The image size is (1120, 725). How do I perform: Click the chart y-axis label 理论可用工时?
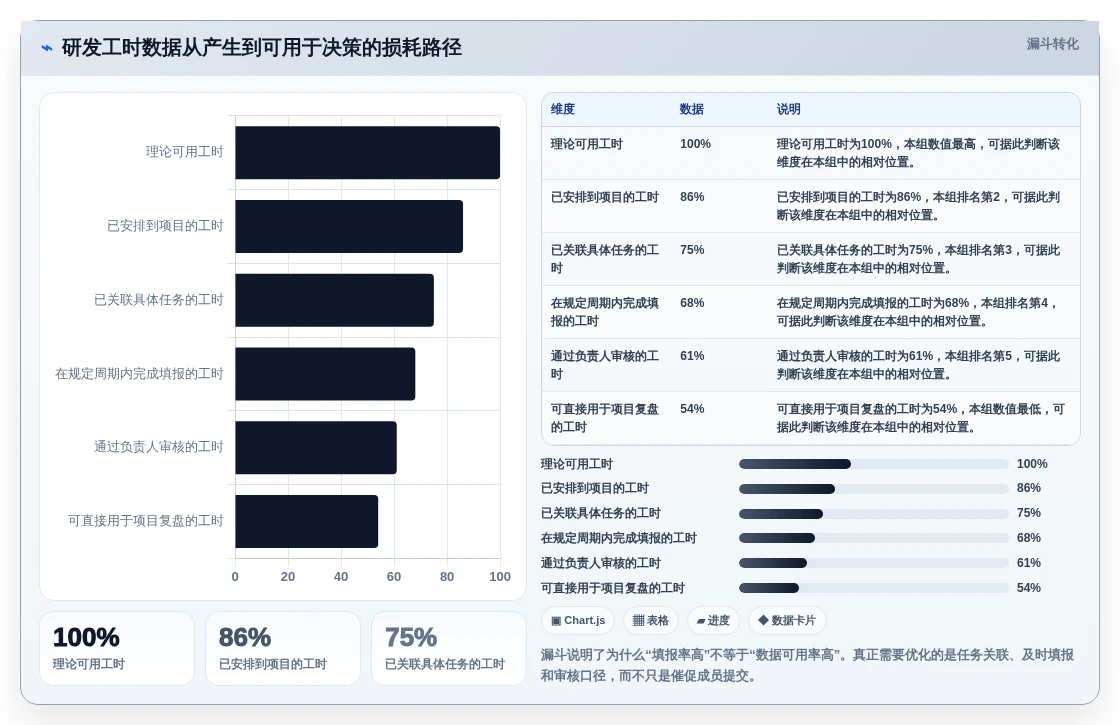click(184, 152)
